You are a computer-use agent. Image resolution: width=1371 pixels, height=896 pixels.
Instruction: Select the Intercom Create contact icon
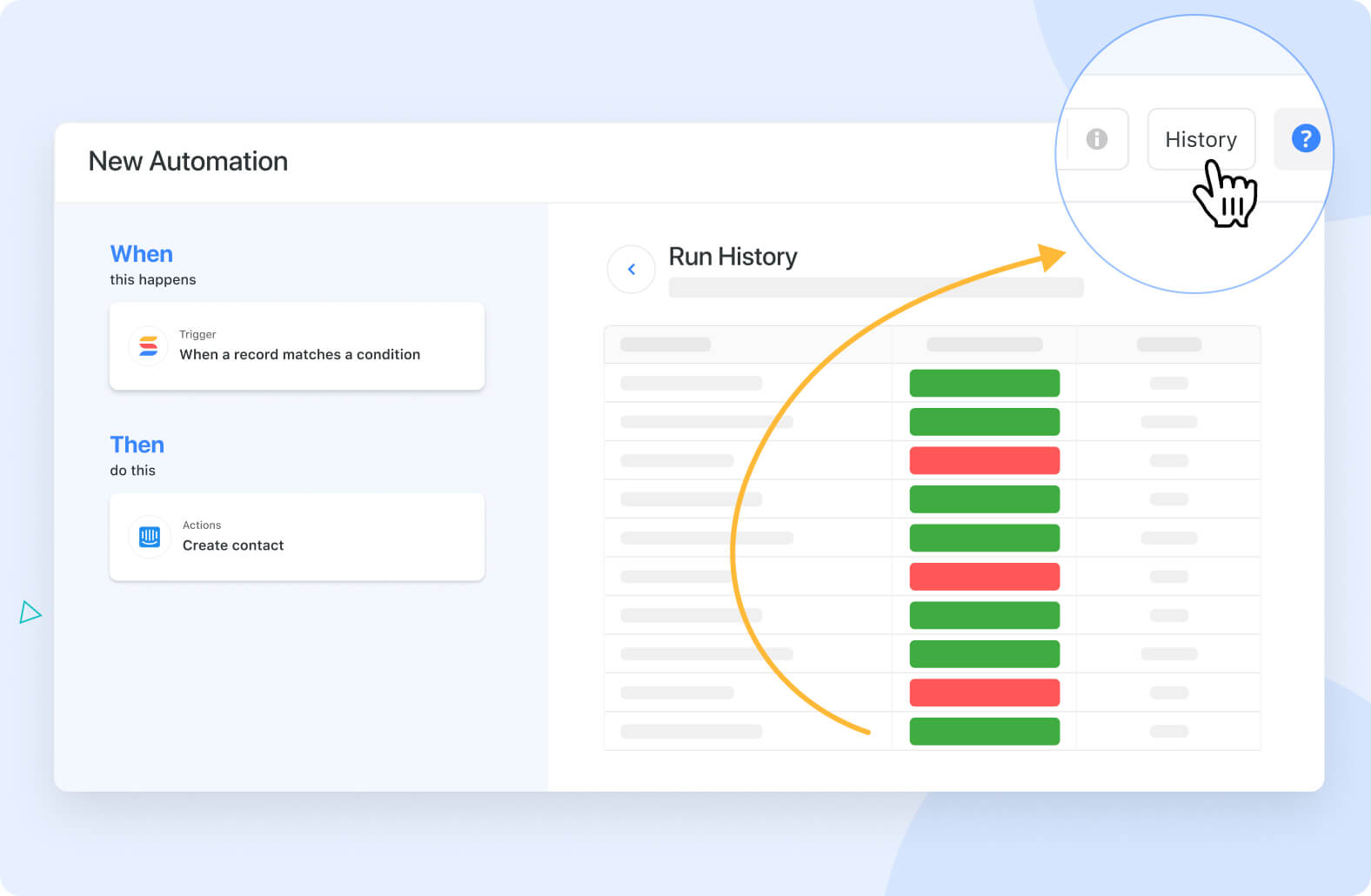(x=150, y=537)
